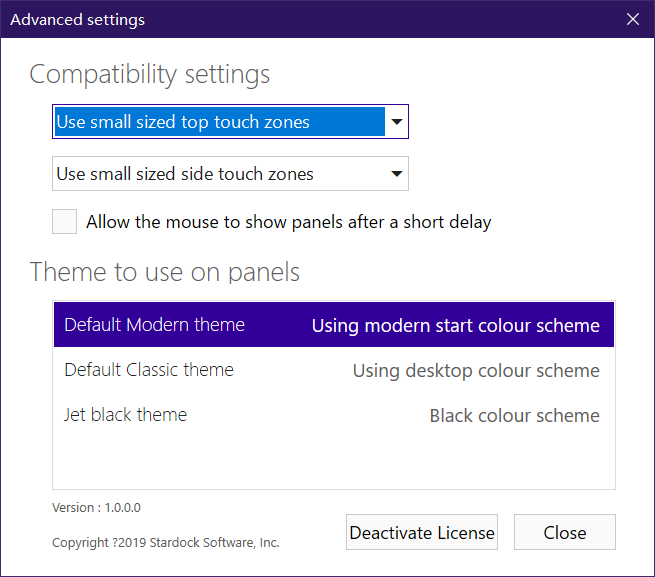655x577 pixels.
Task: Click 'Allow the mouse to show panels' label
Action: [x=288, y=222]
